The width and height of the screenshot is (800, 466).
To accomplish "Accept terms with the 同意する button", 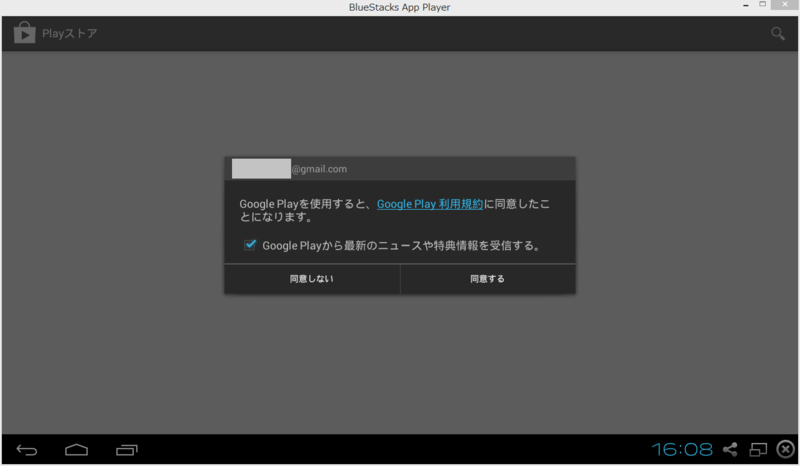I will tap(488, 279).
